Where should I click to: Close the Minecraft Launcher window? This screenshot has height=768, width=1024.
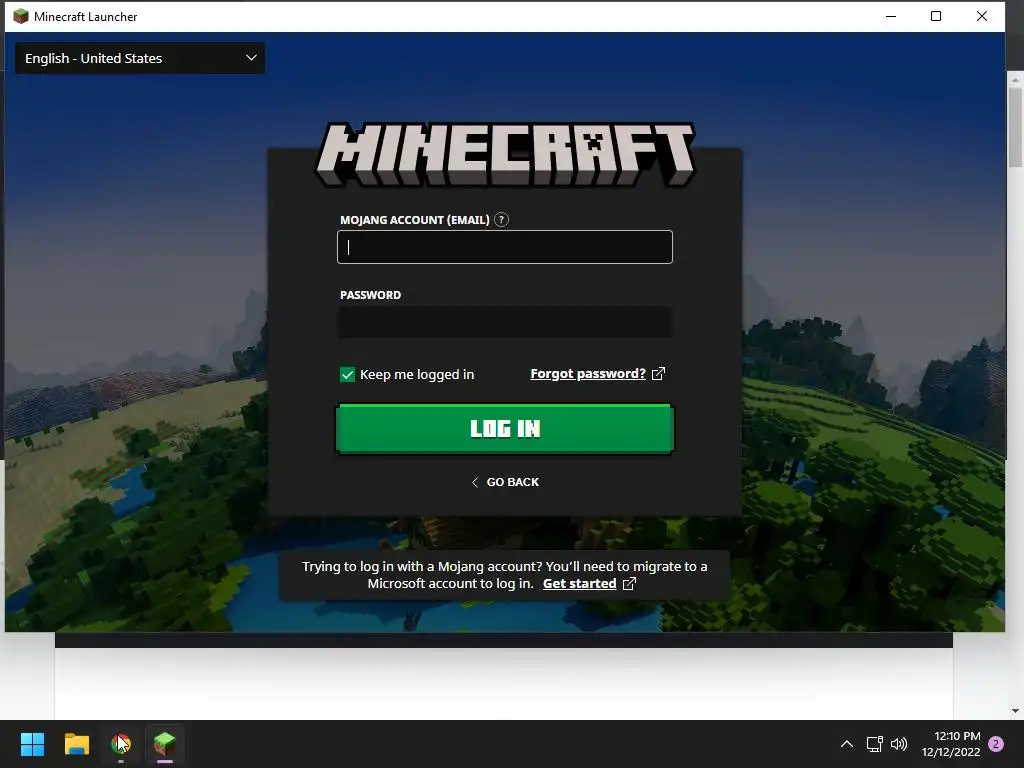tap(982, 16)
